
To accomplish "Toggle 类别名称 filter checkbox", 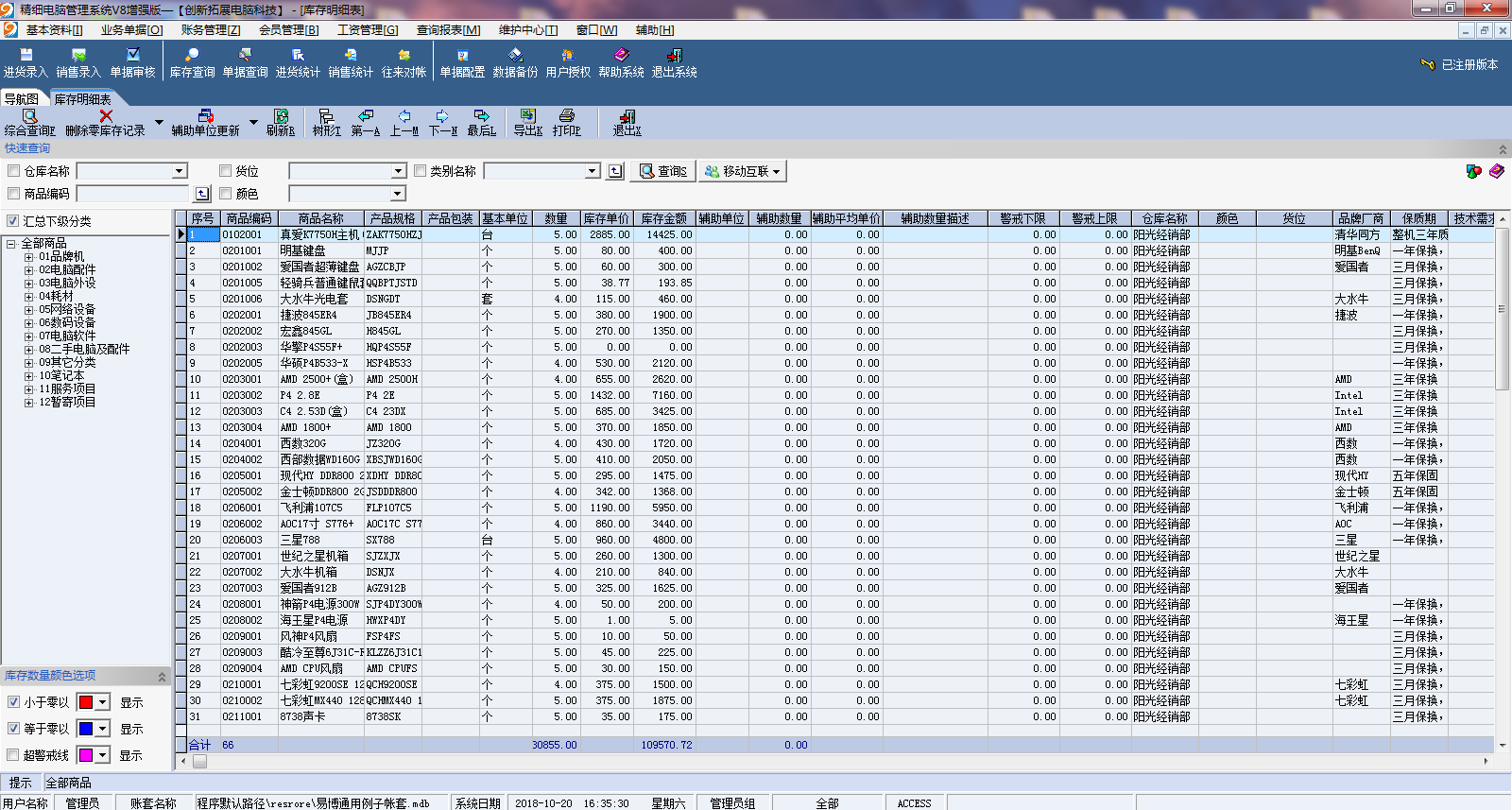I will point(421,171).
